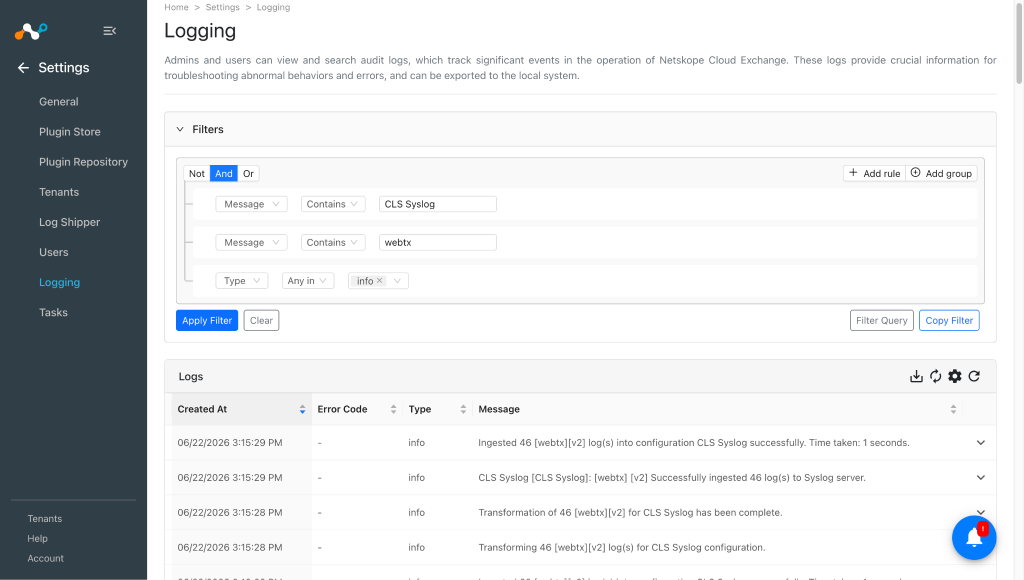Click the CLS Syslog value field
Image resolution: width=1024 pixels, height=580 pixels.
click(x=438, y=204)
